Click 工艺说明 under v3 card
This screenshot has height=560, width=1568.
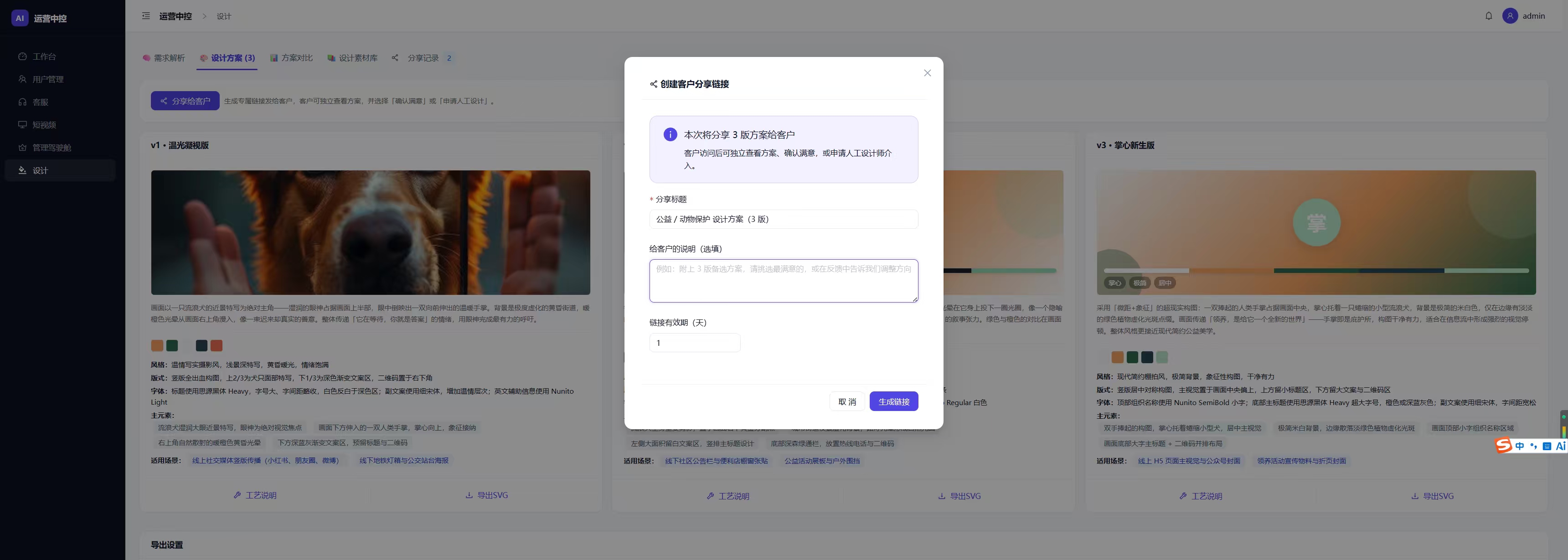pos(1201,496)
